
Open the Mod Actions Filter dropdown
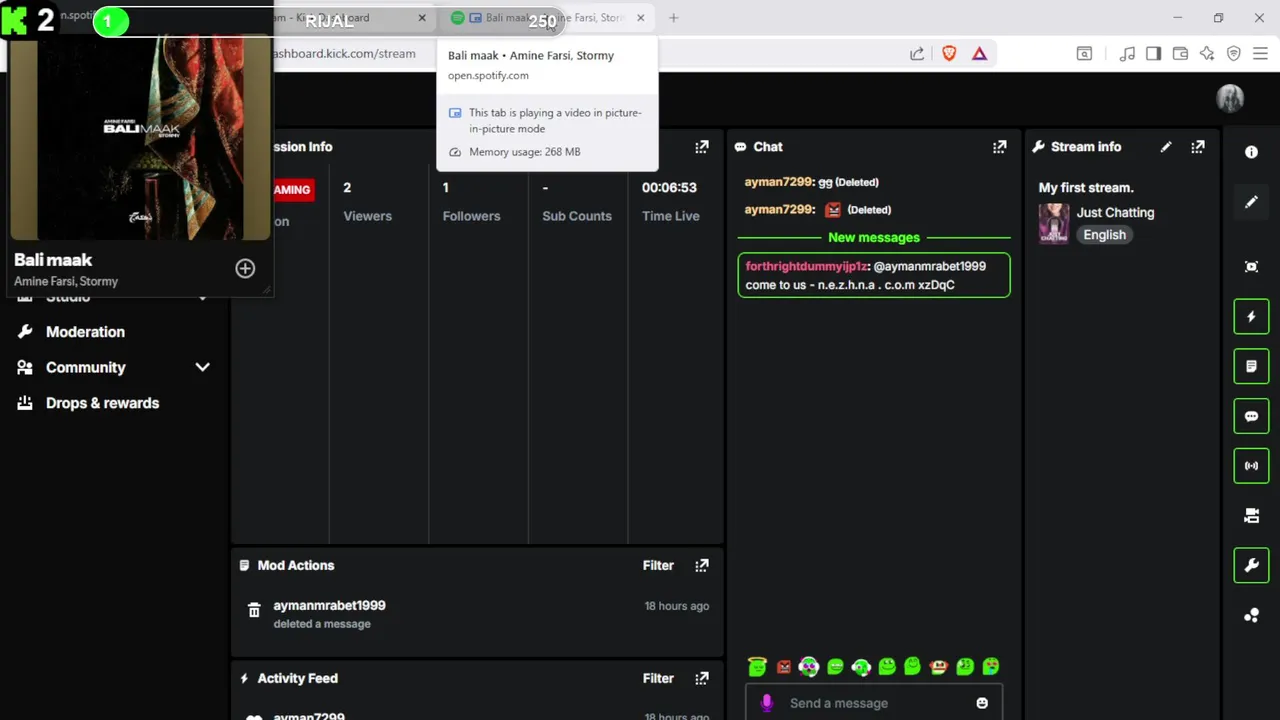658,565
